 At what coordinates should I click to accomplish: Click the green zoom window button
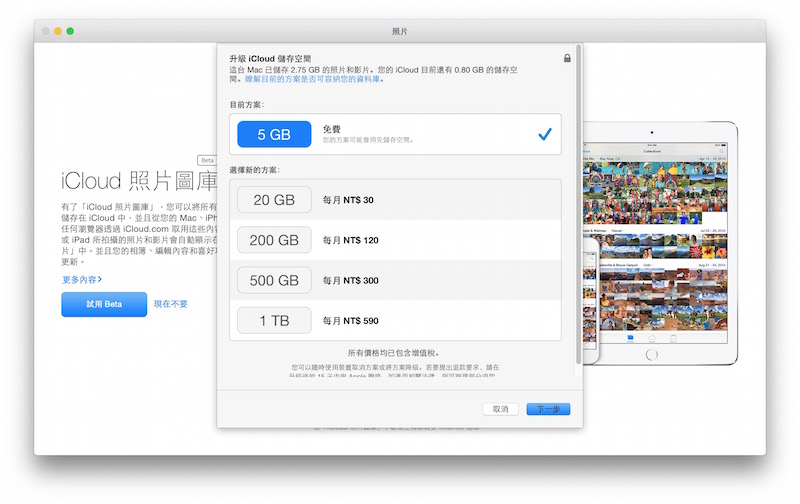click(x=70, y=31)
